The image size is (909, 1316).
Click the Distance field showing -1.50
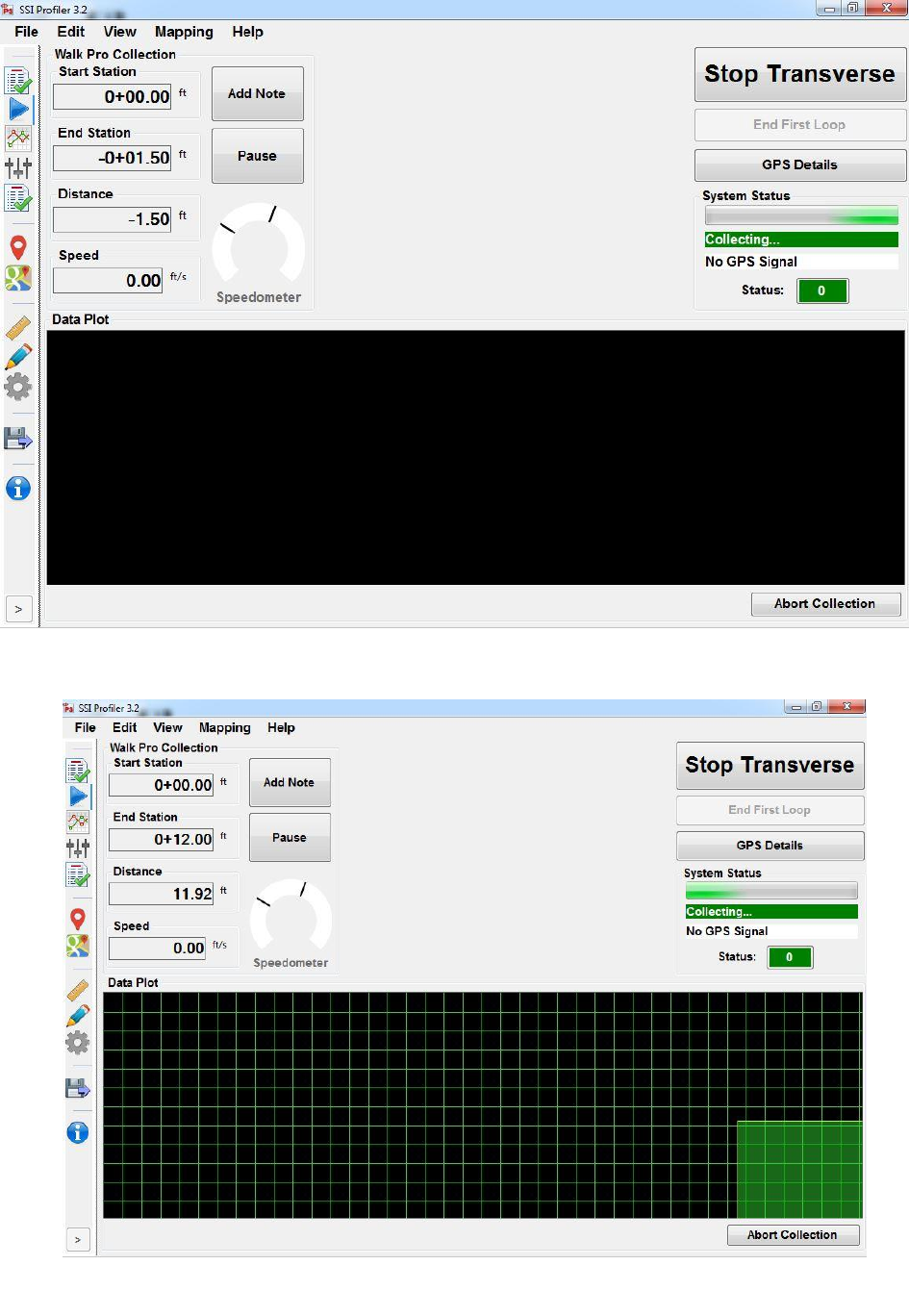112,219
